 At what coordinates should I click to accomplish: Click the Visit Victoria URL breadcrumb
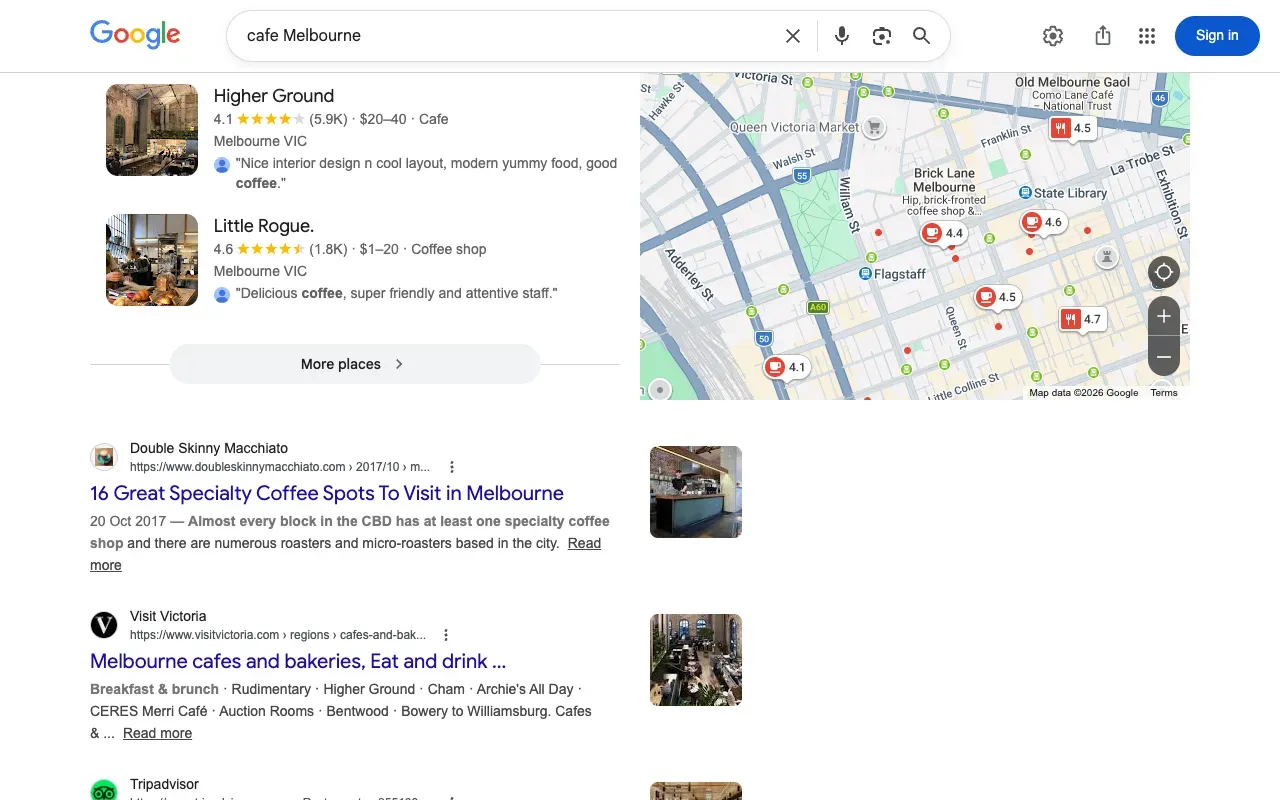coord(278,635)
